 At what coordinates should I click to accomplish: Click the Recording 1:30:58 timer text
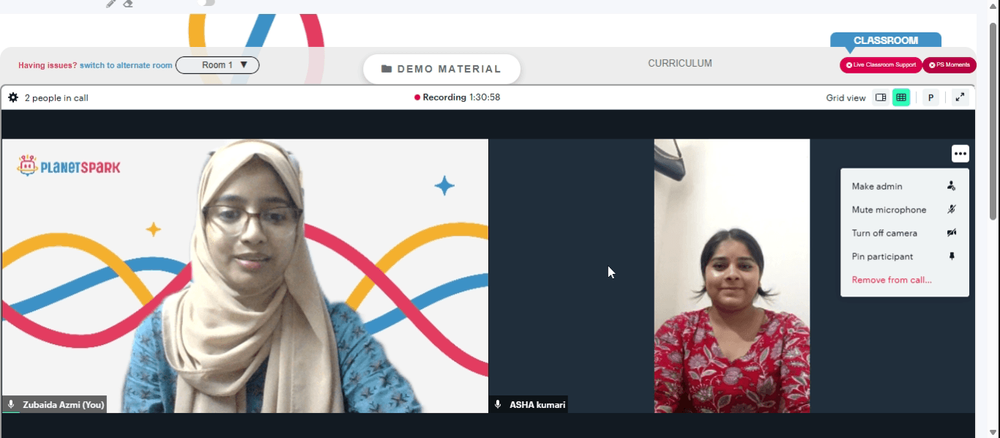click(x=461, y=98)
